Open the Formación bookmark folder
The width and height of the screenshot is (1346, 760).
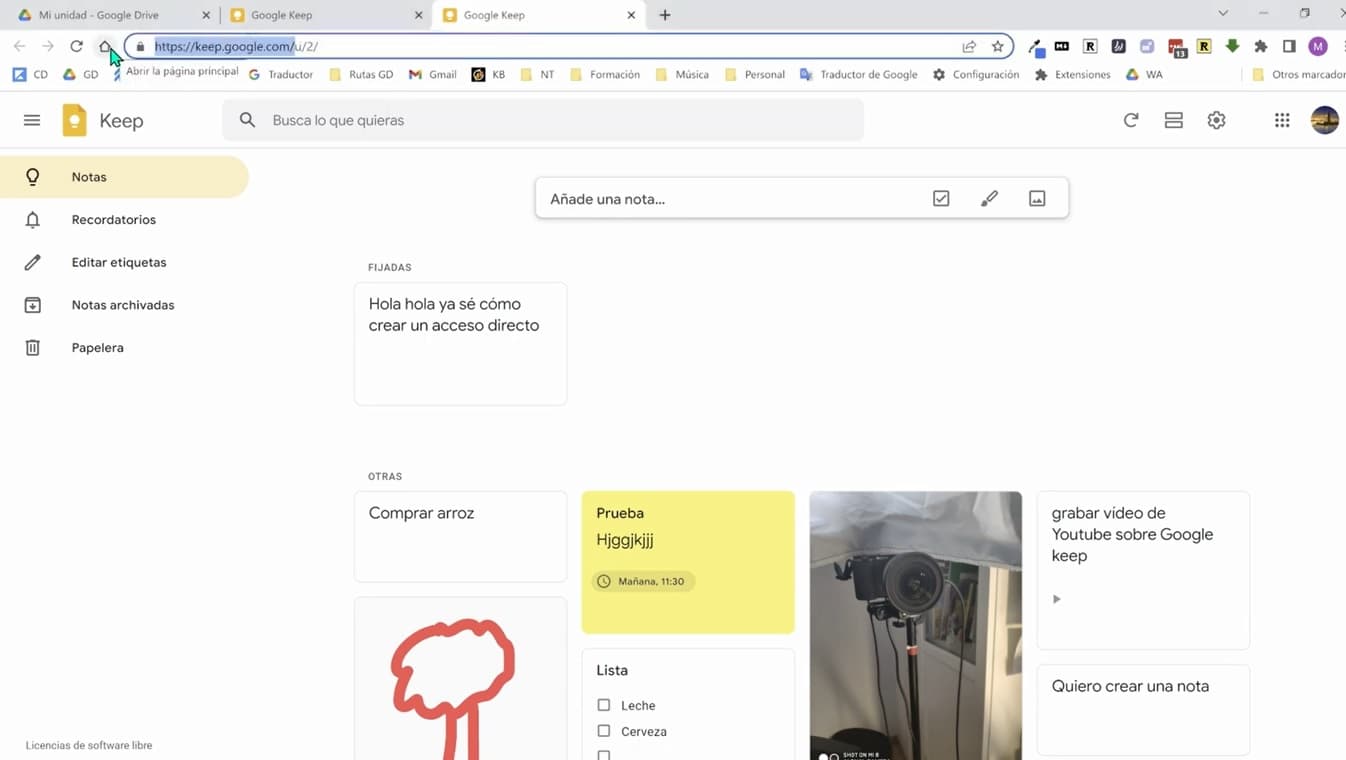tap(604, 74)
